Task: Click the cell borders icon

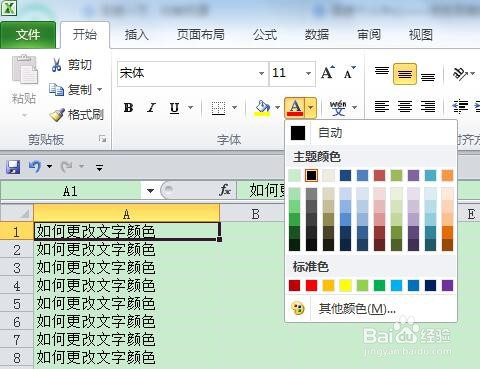Action: (218, 108)
